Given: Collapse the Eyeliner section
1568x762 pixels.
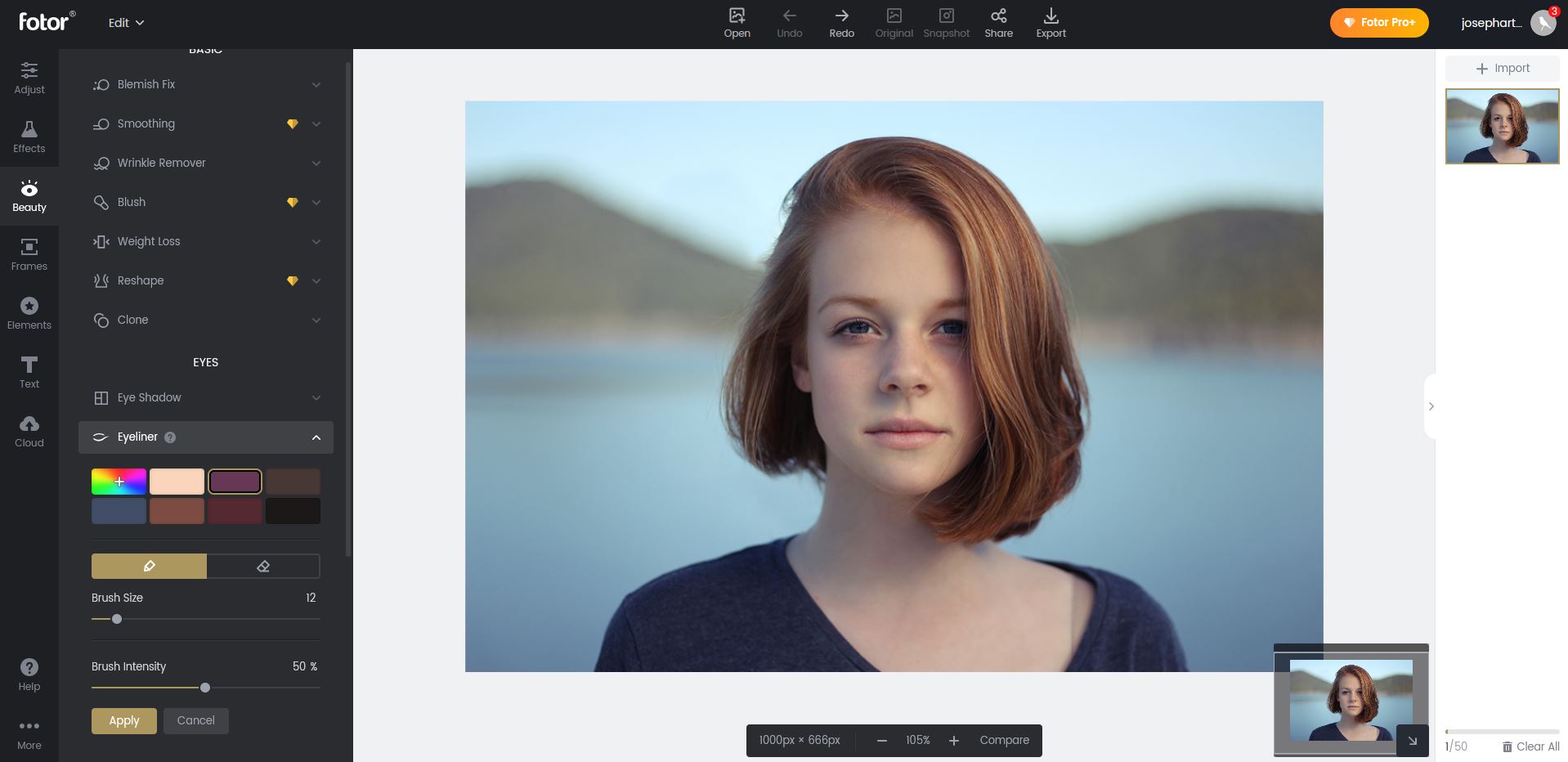Looking at the screenshot, I should click(x=316, y=437).
